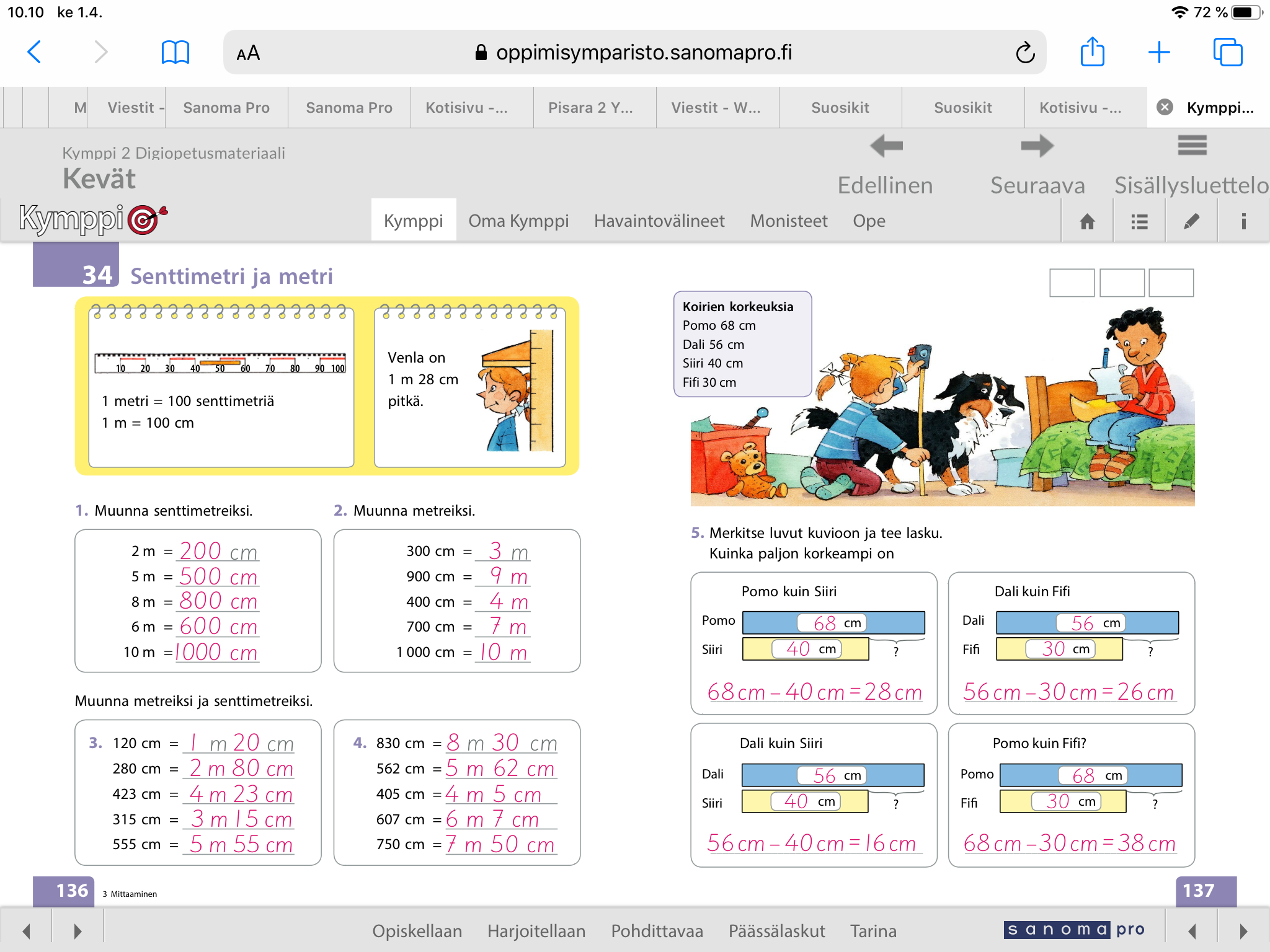Open Sisällysluettelo table of contents menu

point(1191,147)
